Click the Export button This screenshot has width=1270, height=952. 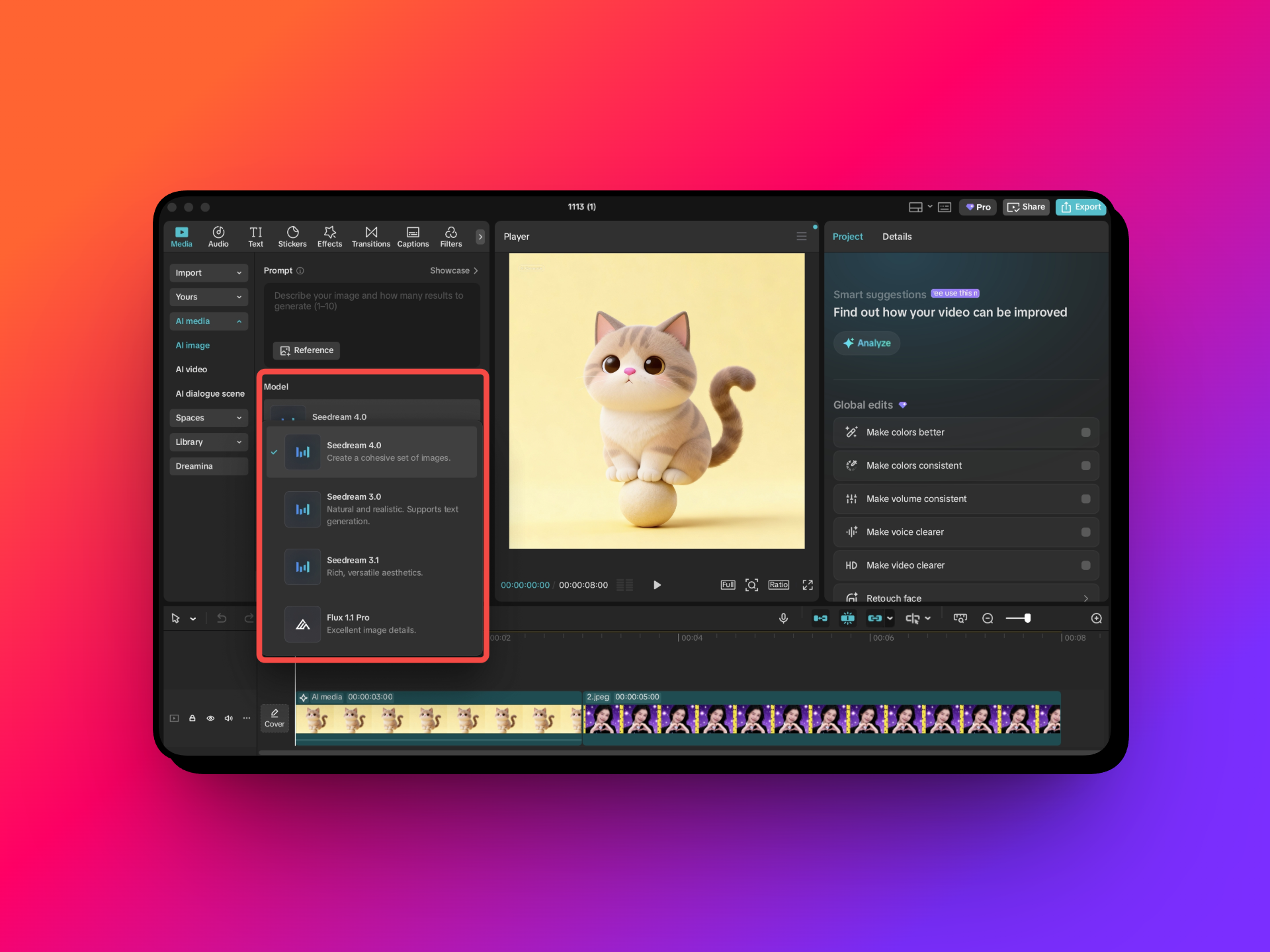click(x=1080, y=207)
